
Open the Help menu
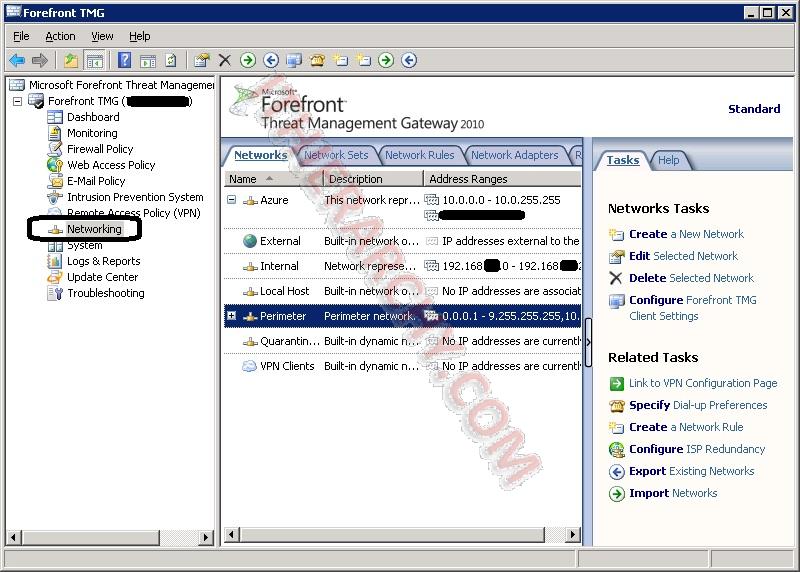(139, 36)
